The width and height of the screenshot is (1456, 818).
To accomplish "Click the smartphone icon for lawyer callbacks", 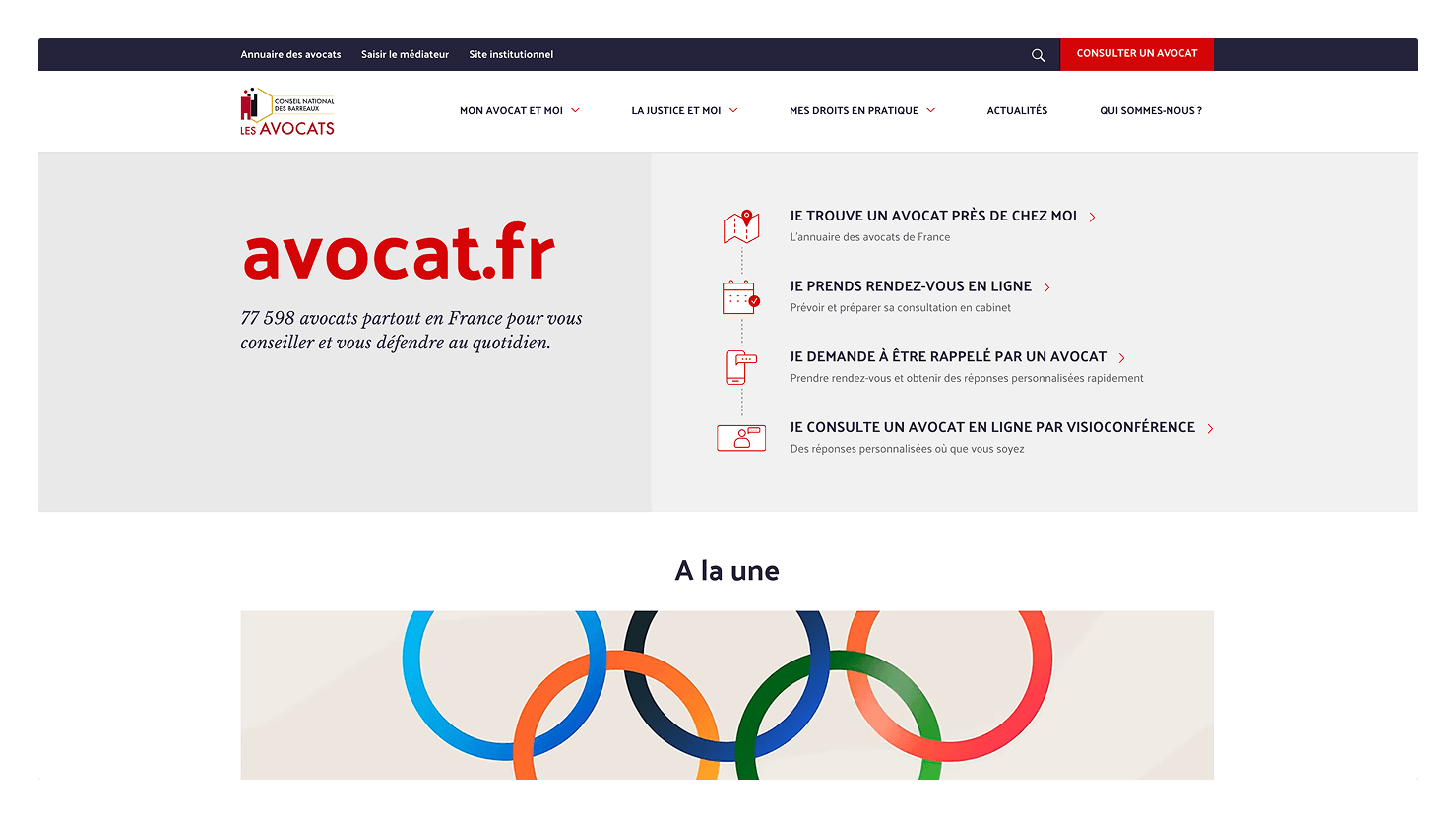I will [x=740, y=366].
